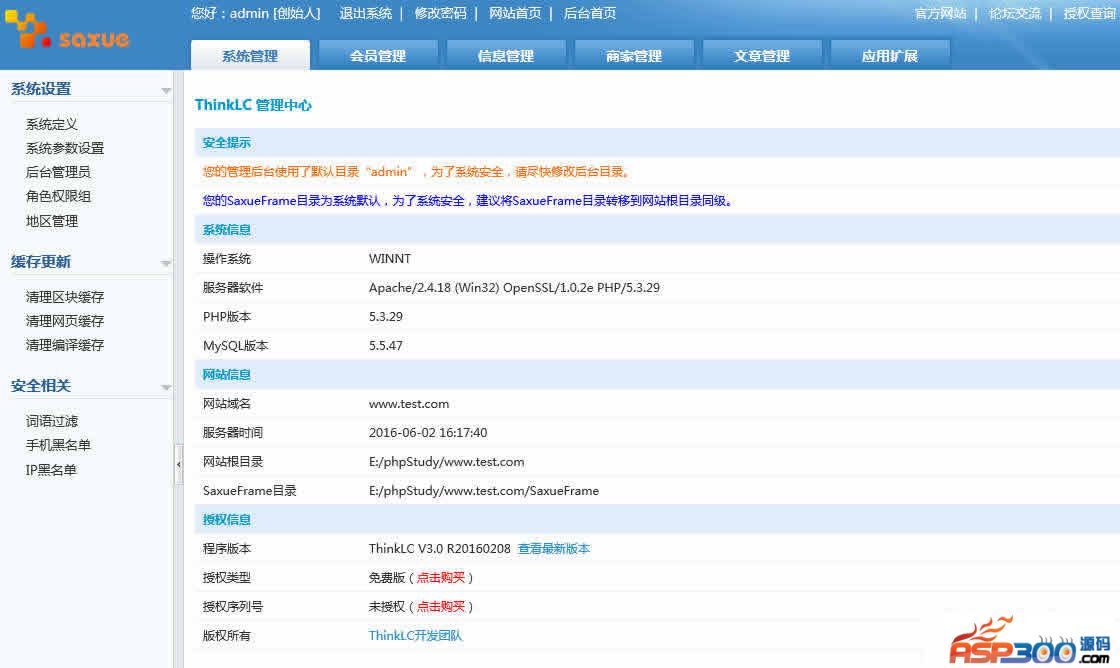Image resolution: width=1120 pixels, height=668 pixels.
Task: Click the Saxue logo icon
Action: tap(27, 31)
